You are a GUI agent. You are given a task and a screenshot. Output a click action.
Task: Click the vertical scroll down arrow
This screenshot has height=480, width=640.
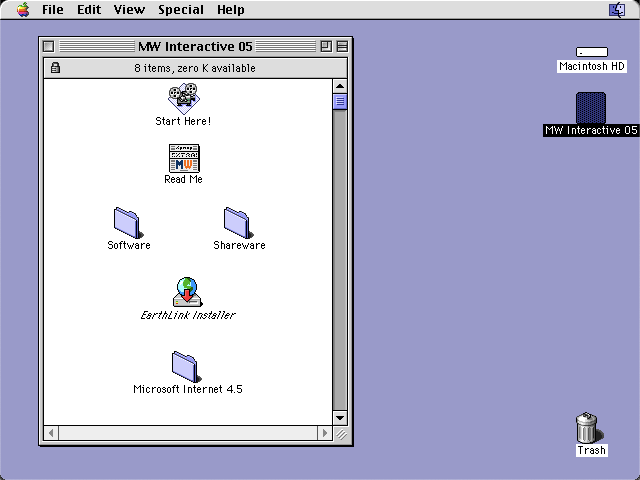[340, 418]
